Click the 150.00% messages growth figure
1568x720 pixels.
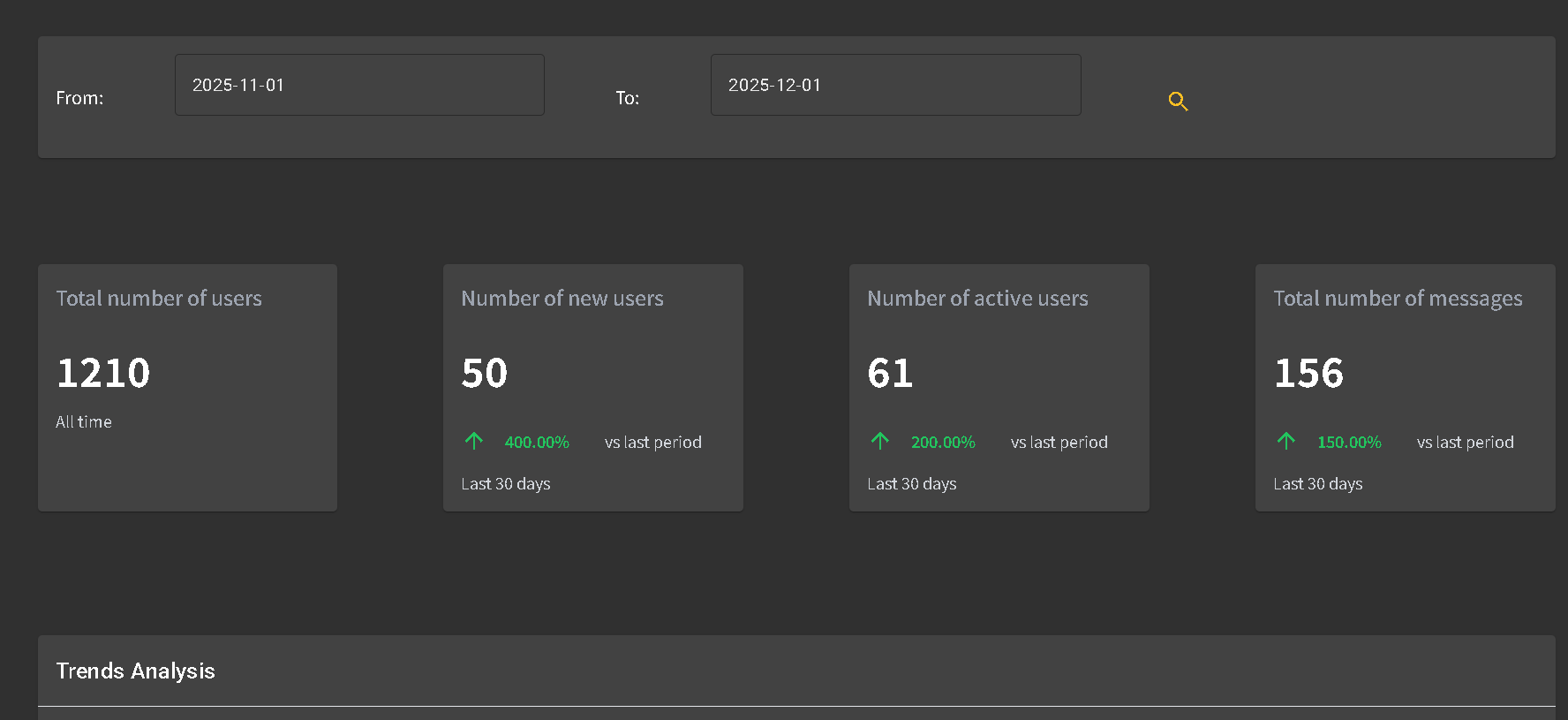1349,443
